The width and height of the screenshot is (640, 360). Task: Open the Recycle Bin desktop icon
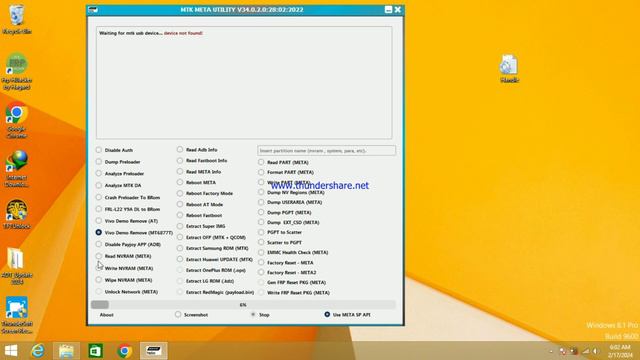(x=17, y=19)
